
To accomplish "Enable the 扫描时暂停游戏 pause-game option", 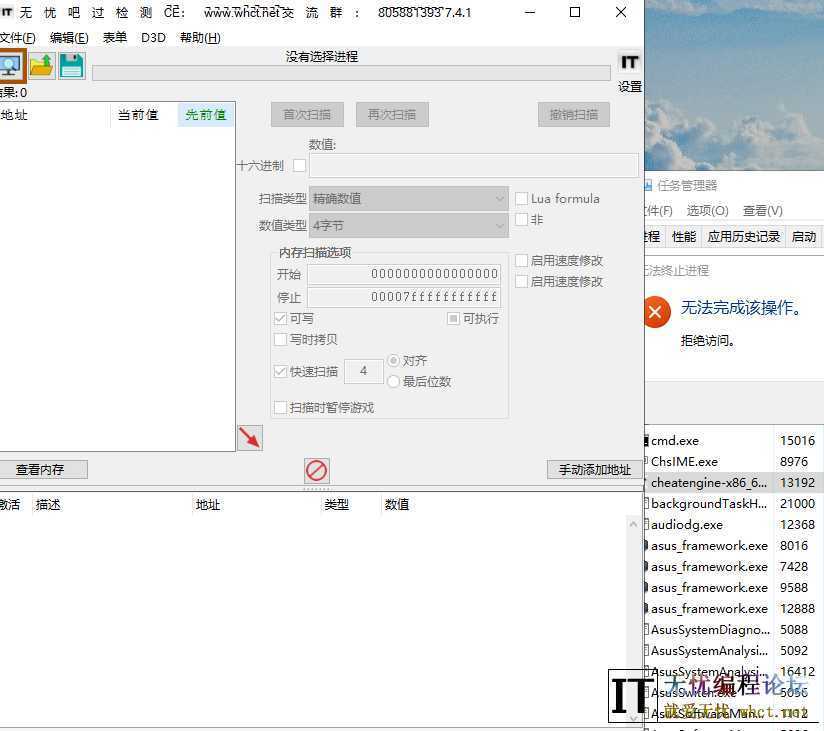I will (x=281, y=407).
